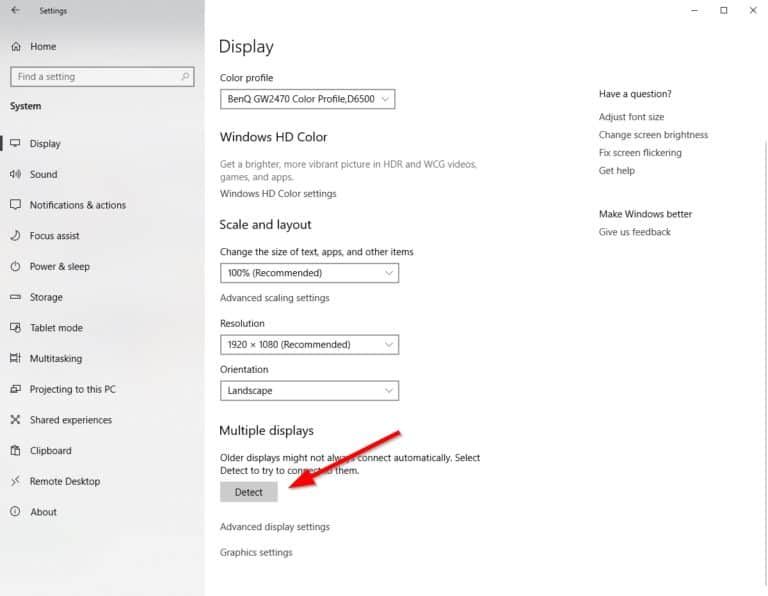
Task: Click the Find a setting search box
Action: click(x=95, y=77)
